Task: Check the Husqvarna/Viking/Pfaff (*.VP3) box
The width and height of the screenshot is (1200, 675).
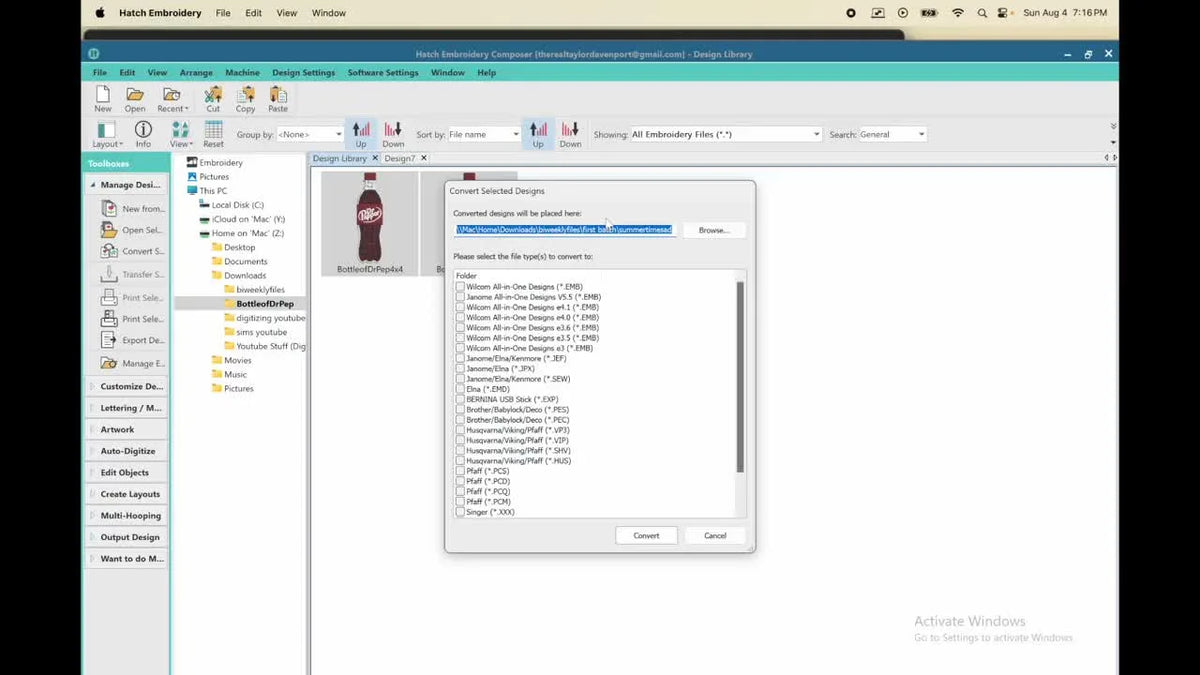Action: 460,430
